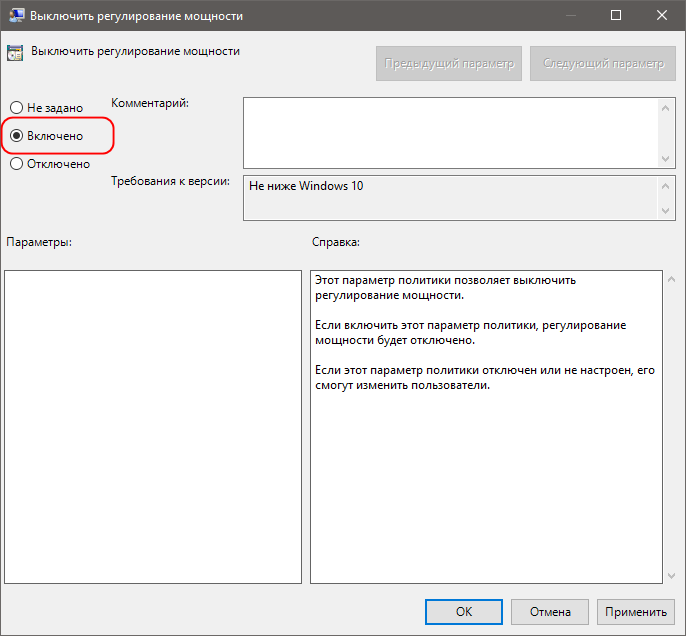The height and width of the screenshot is (636, 686).
Task: Click the "Не ниже Windows 10" text
Action: pos(306,186)
